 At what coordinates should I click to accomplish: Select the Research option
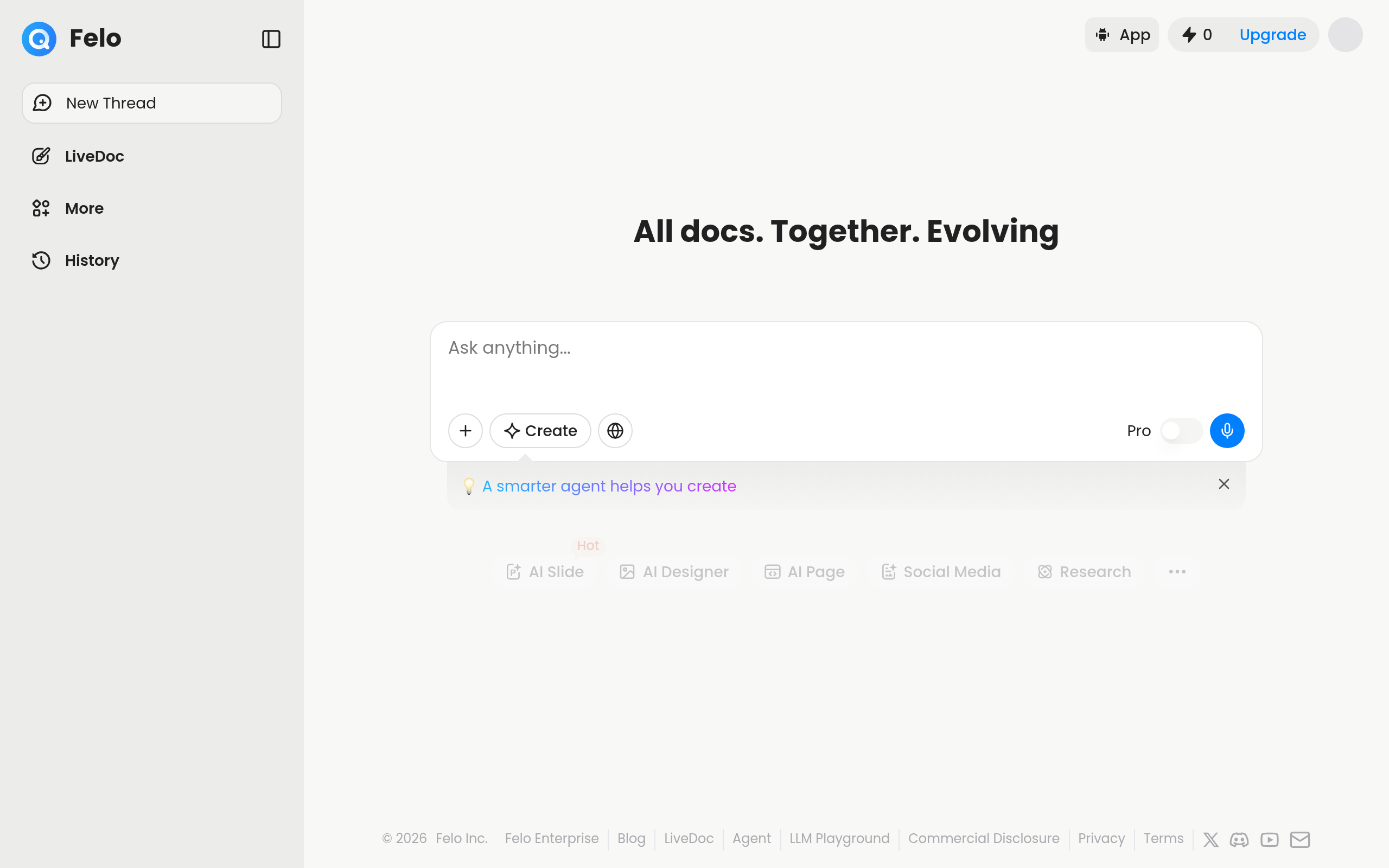[1084, 572]
